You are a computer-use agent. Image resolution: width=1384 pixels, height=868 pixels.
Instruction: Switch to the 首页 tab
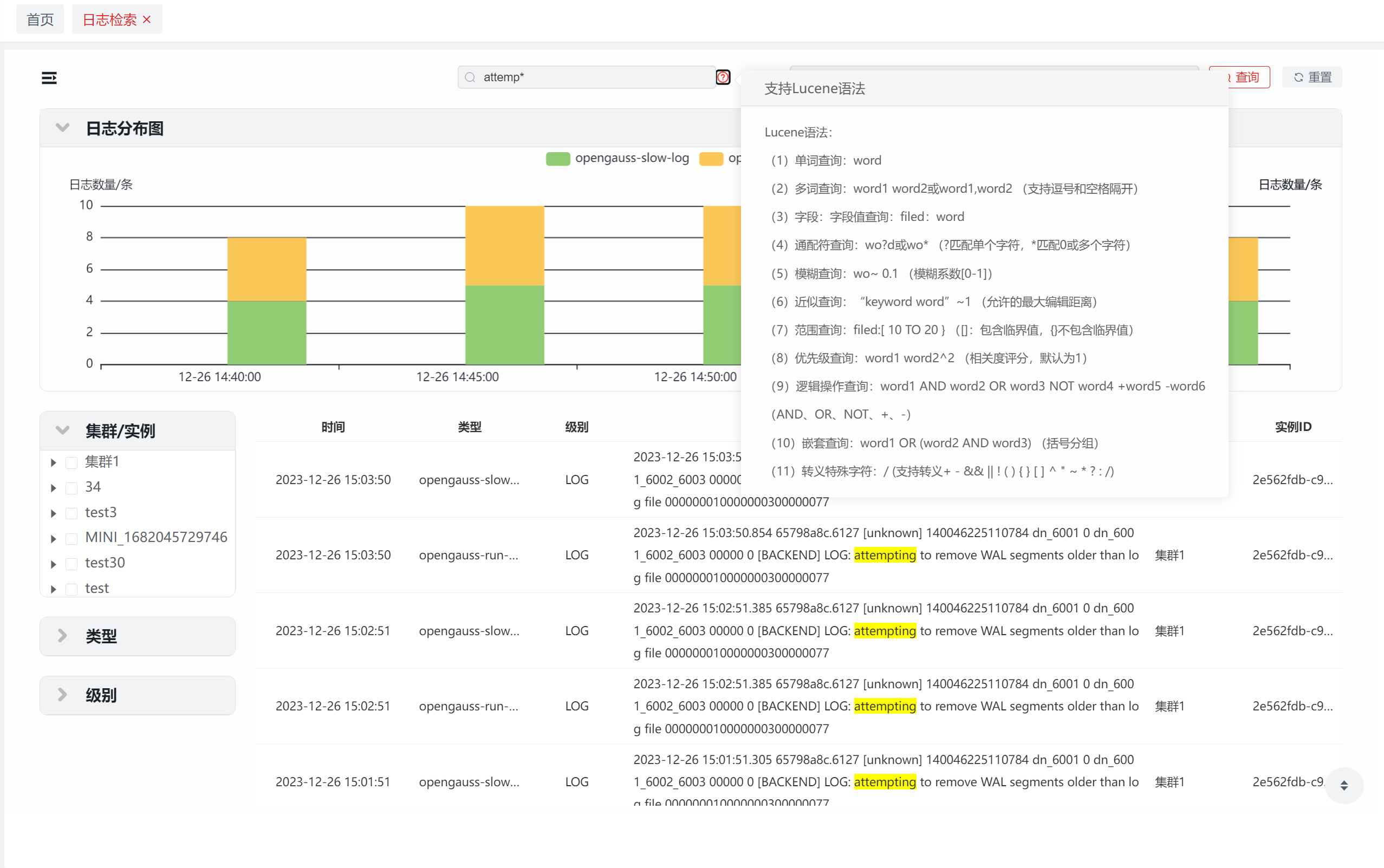(40, 19)
